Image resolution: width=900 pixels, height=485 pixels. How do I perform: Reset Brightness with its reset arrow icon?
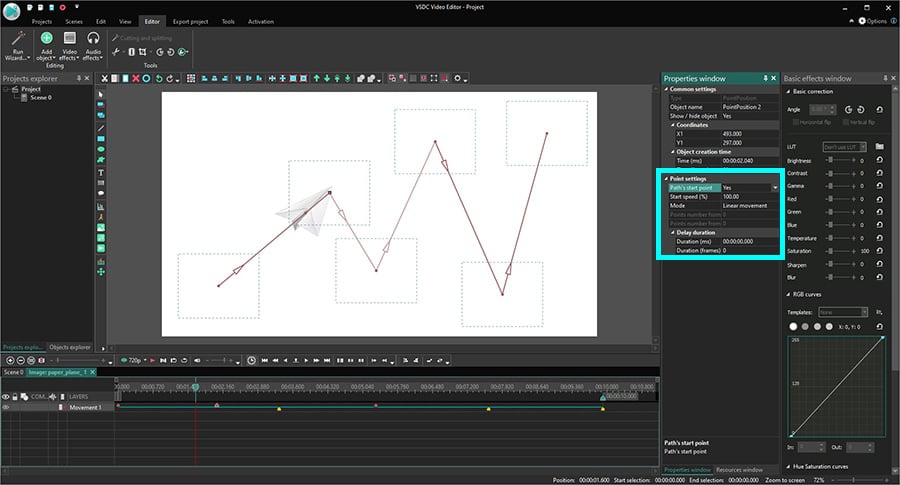879,160
